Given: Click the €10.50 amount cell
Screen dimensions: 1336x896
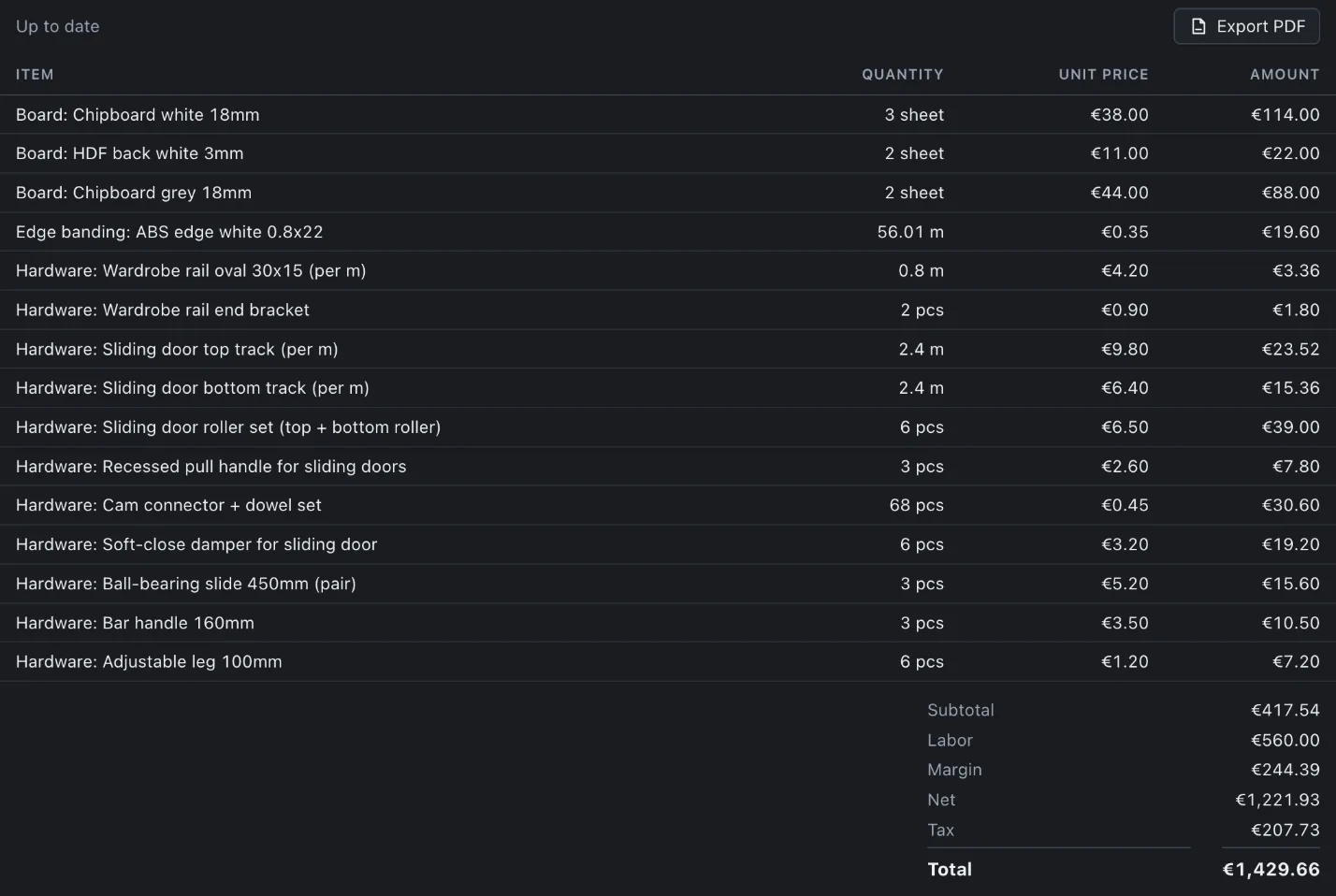Looking at the screenshot, I should [x=1290, y=623].
